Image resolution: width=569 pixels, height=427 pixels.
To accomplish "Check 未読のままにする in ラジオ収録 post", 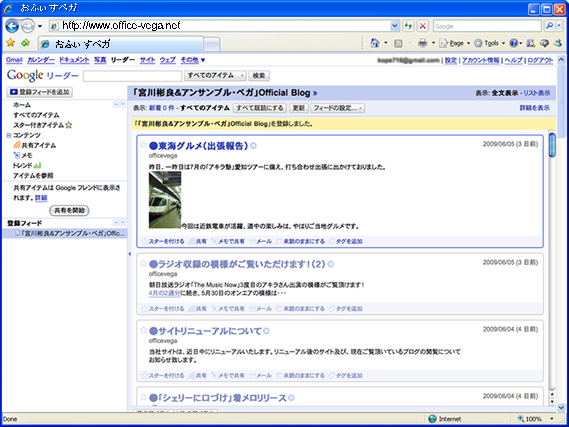I will (x=279, y=309).
